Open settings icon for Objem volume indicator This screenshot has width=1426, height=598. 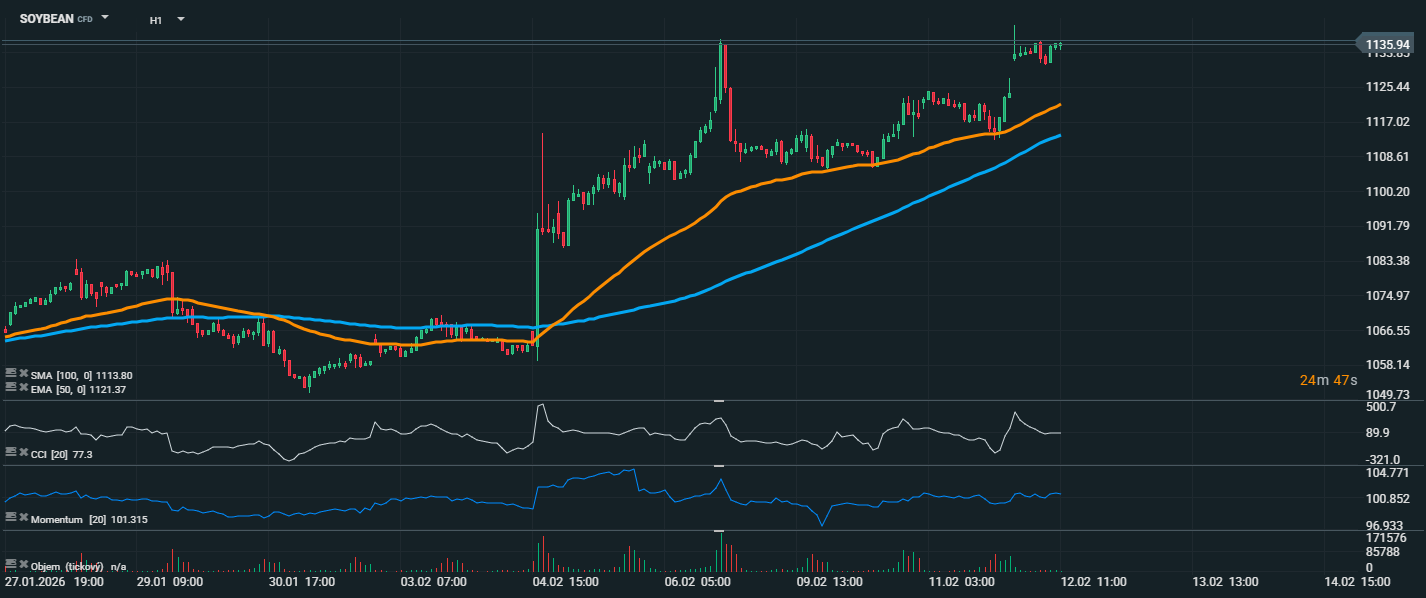coord(11,565)
